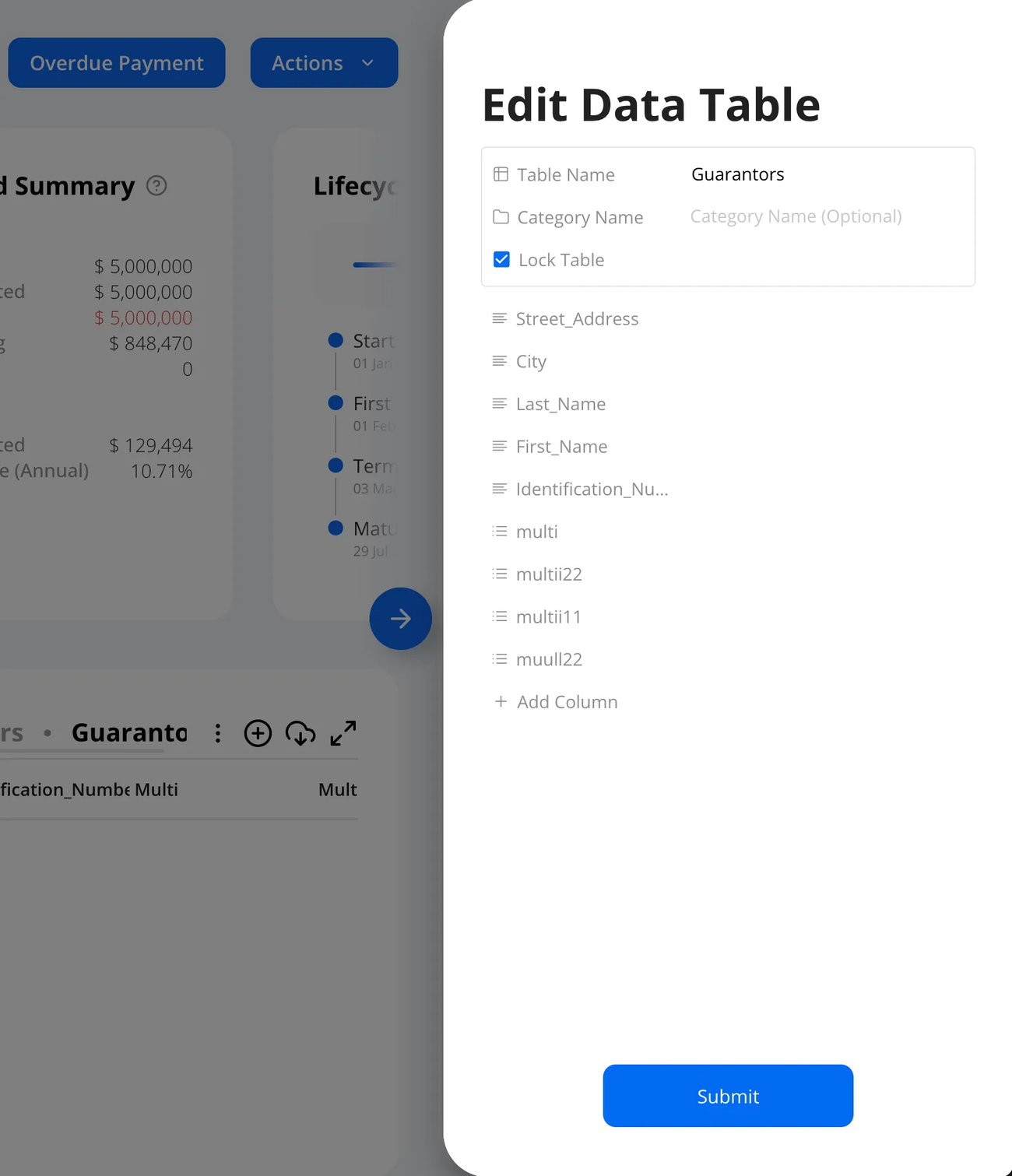
Task: Click the folder icon beside Category Name
Action: (501, 217)
